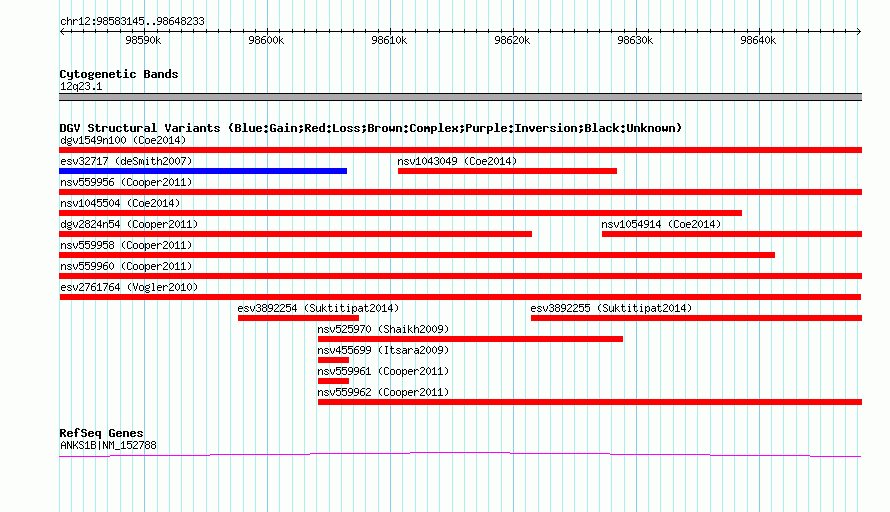The height and width of the screenshot is (512, 890).
Task: Click the red bar under nsv525970
Action: click(x=470, y=339)
